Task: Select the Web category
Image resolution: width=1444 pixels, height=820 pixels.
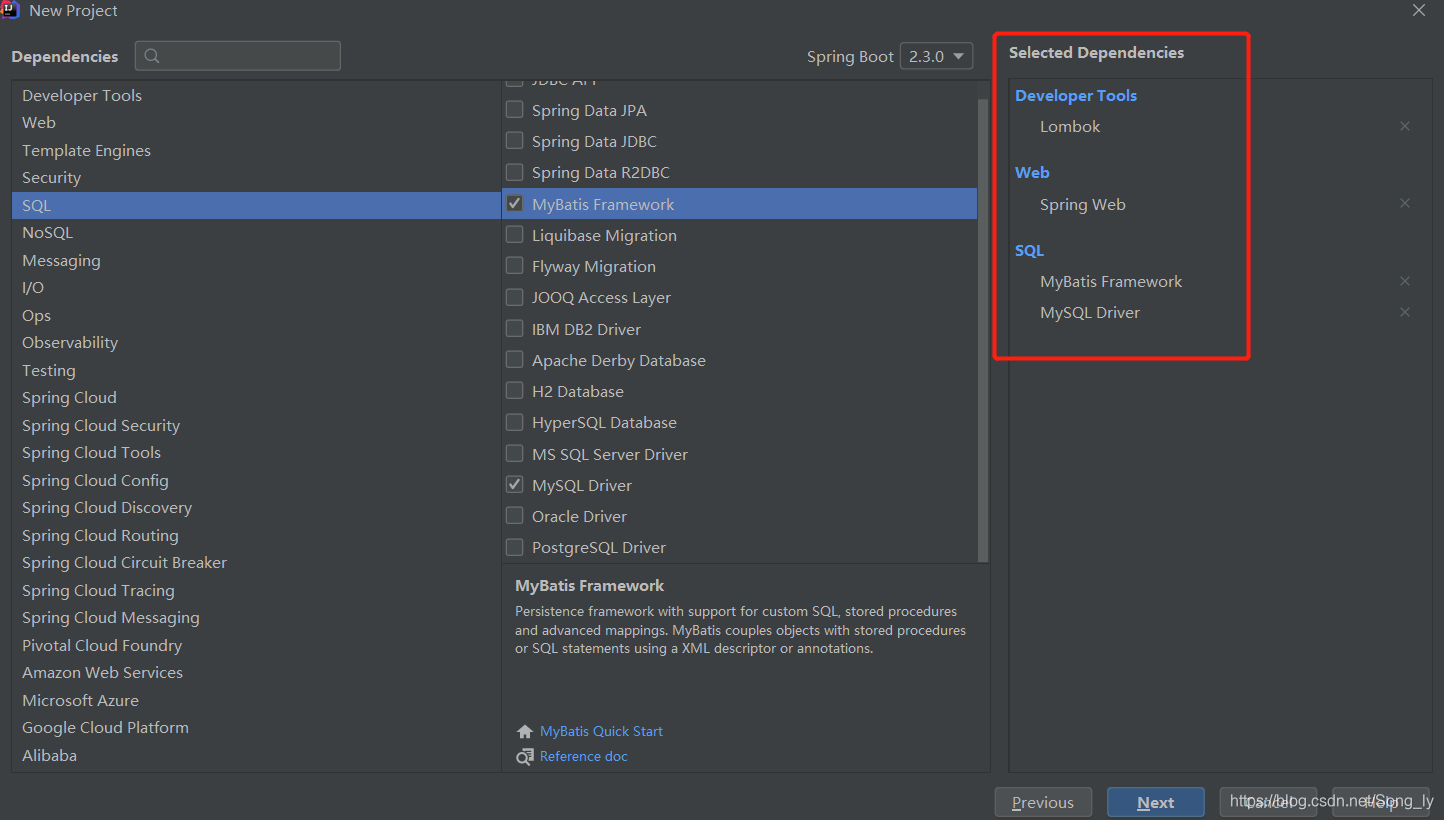Action: pos(256,122)
